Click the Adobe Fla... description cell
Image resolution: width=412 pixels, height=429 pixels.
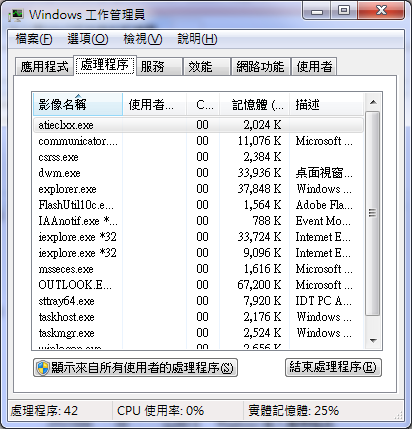tap(324, 205)
